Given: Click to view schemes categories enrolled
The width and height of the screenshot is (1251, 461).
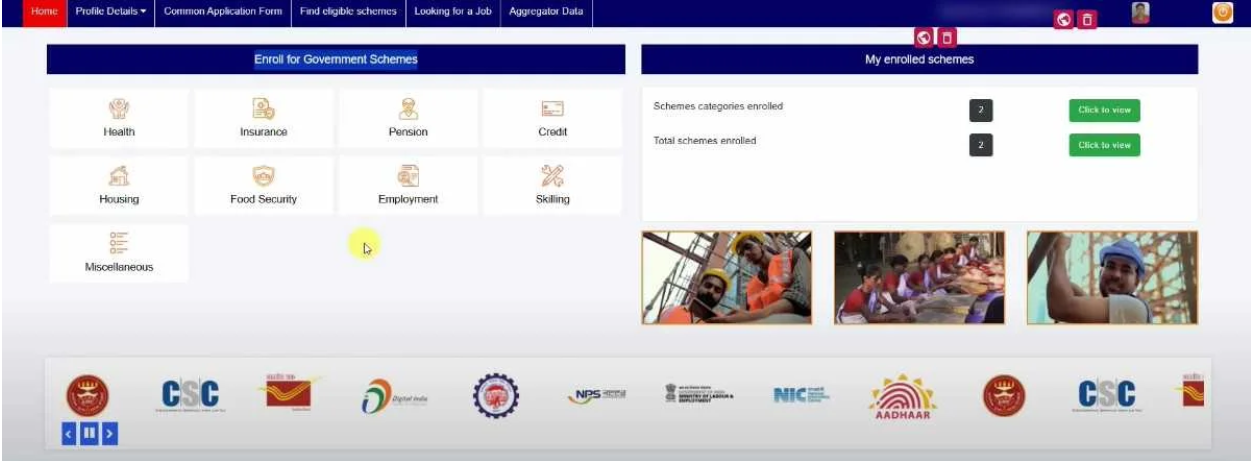Looking at the screenshot, I should [1104, 110].
